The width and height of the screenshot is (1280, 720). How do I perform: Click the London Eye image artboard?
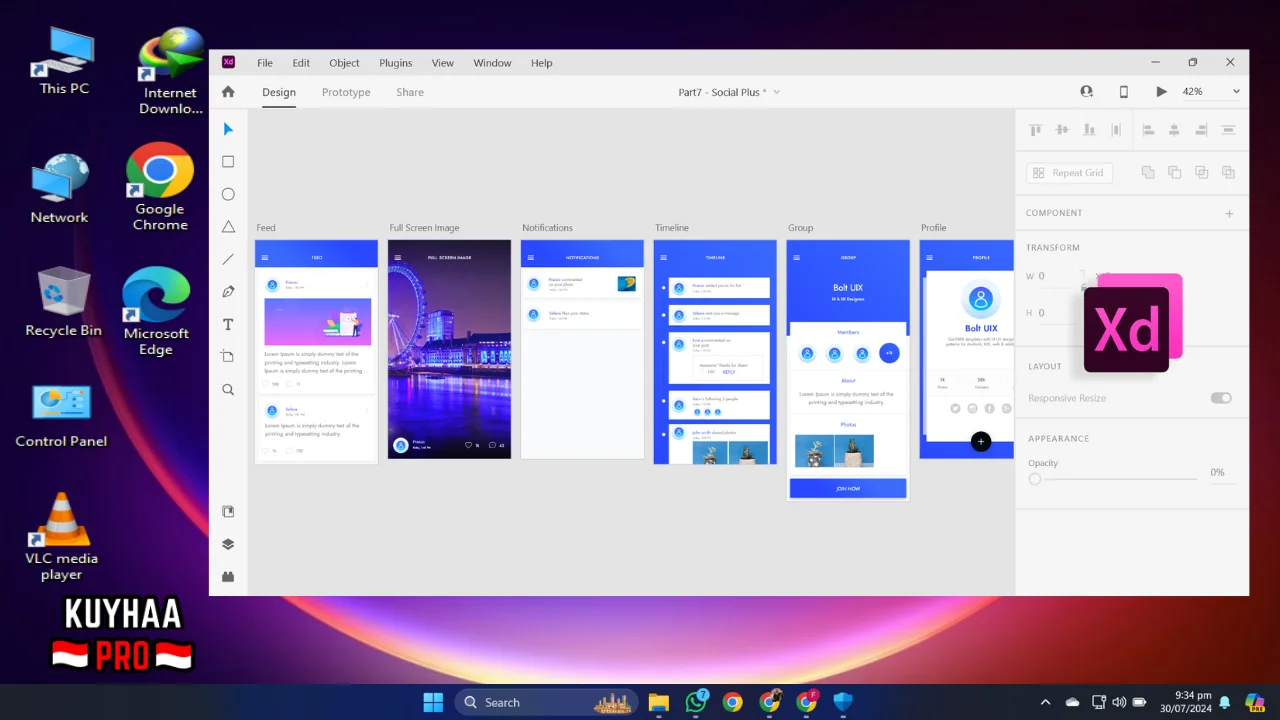point(449,349)
